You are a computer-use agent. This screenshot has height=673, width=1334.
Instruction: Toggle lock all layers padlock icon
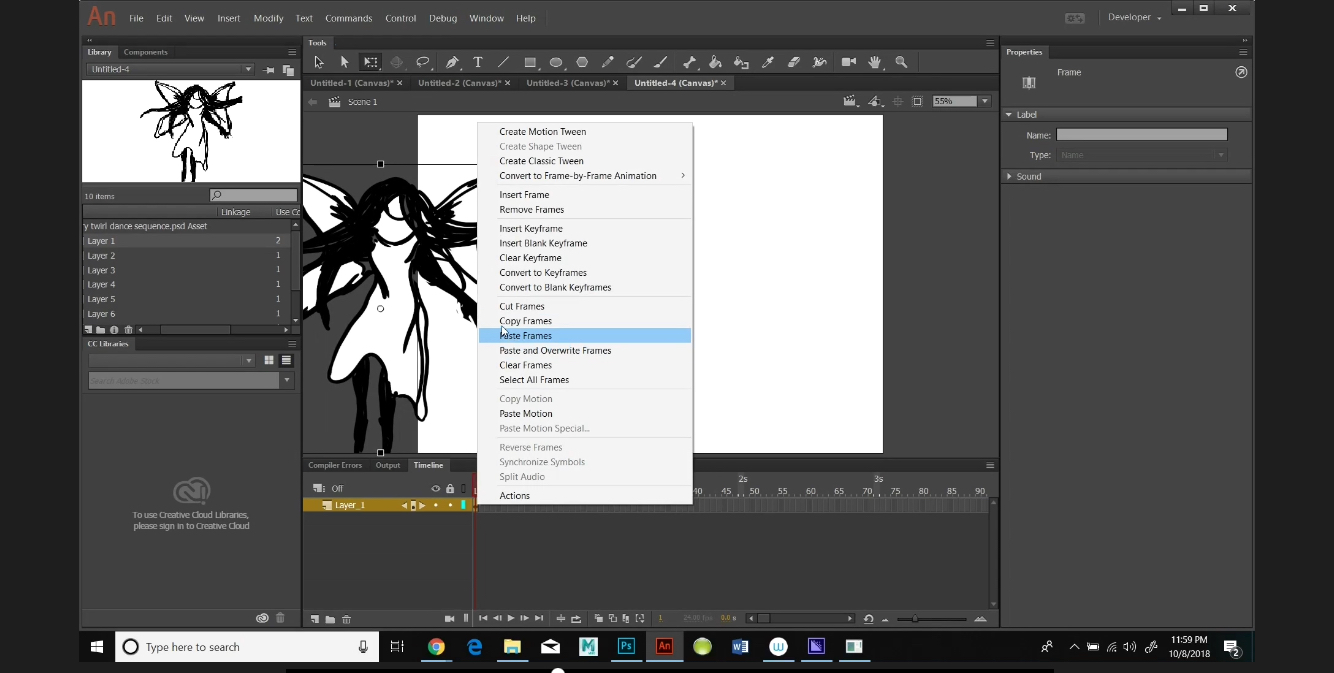(x=450, y=488)
